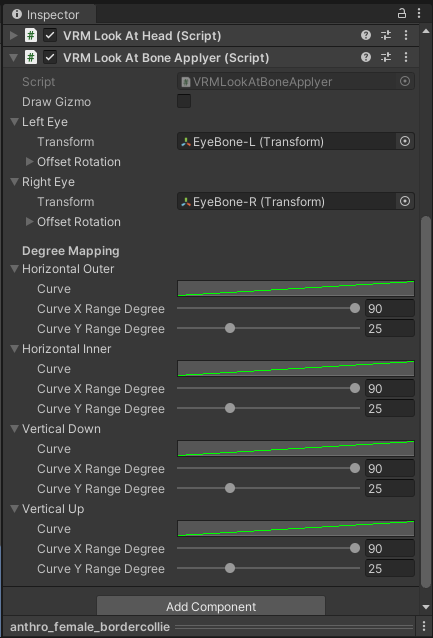433x638 pixels.
Task: Click Vertical Down X Range value field 90
Action: pos(390,468)
